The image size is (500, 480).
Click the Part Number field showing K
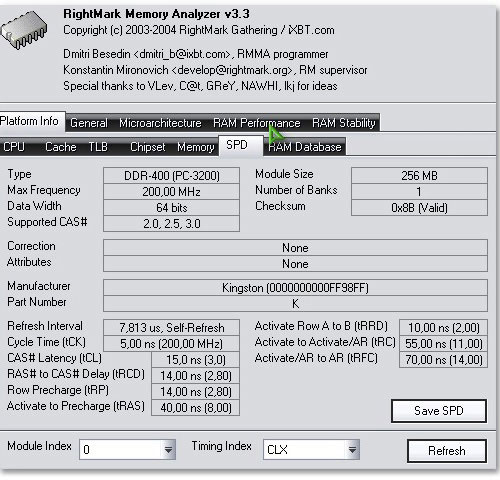coord(295,303)
